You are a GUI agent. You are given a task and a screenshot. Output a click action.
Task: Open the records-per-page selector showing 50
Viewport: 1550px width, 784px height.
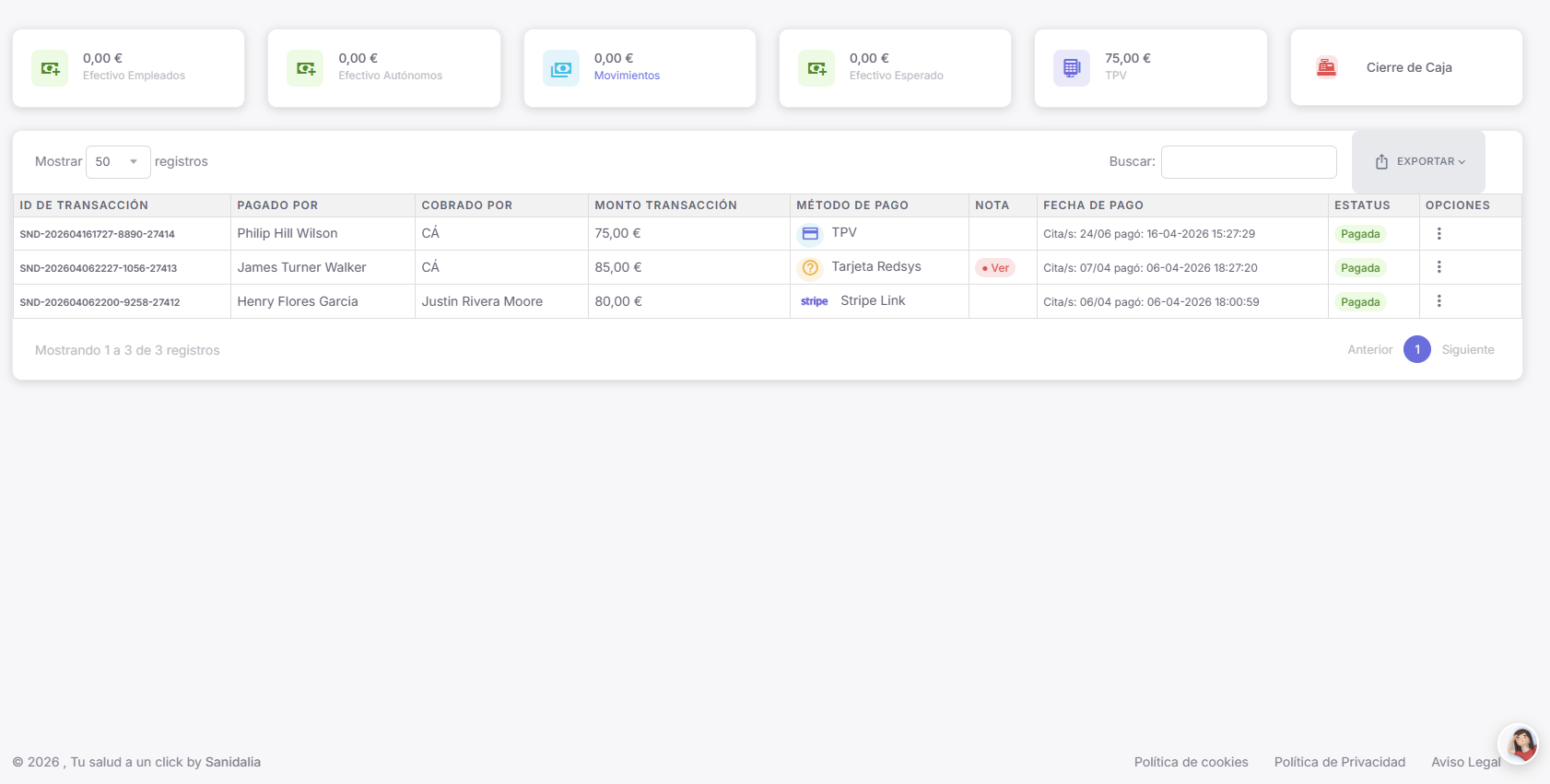[x=118, y=162]
